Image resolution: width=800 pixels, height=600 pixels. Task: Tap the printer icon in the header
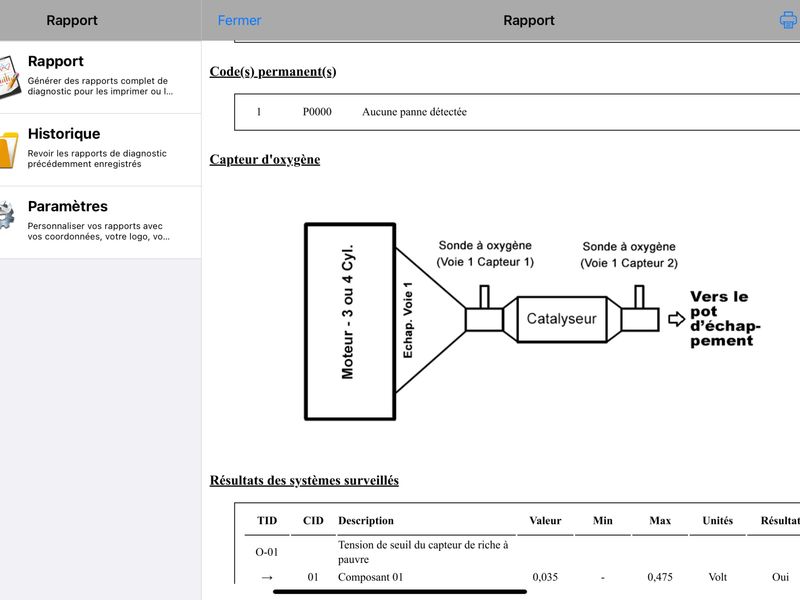coord(788,20)
